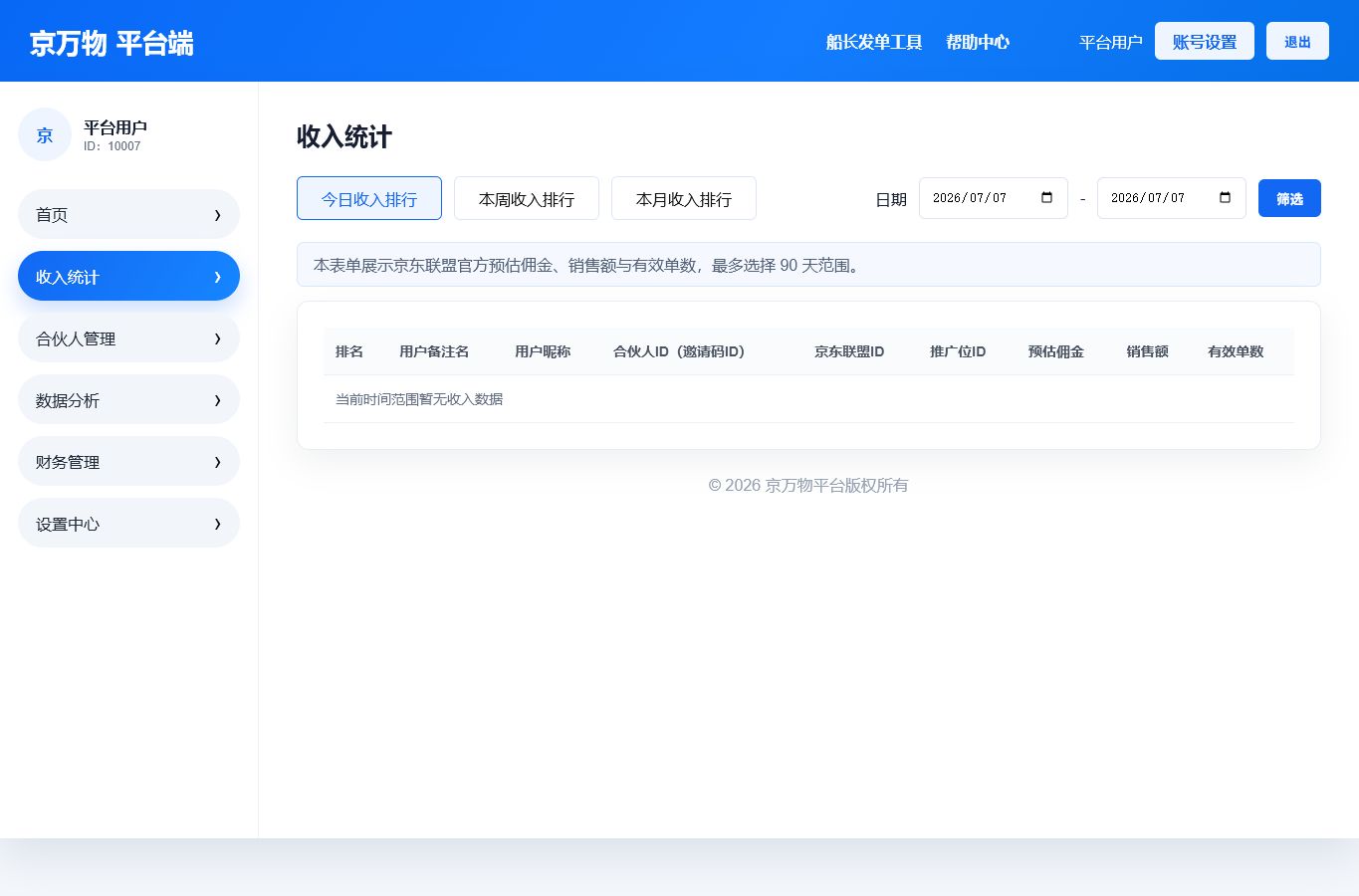
Task: Open the end date calendar picker icon
Action: 1225,197
